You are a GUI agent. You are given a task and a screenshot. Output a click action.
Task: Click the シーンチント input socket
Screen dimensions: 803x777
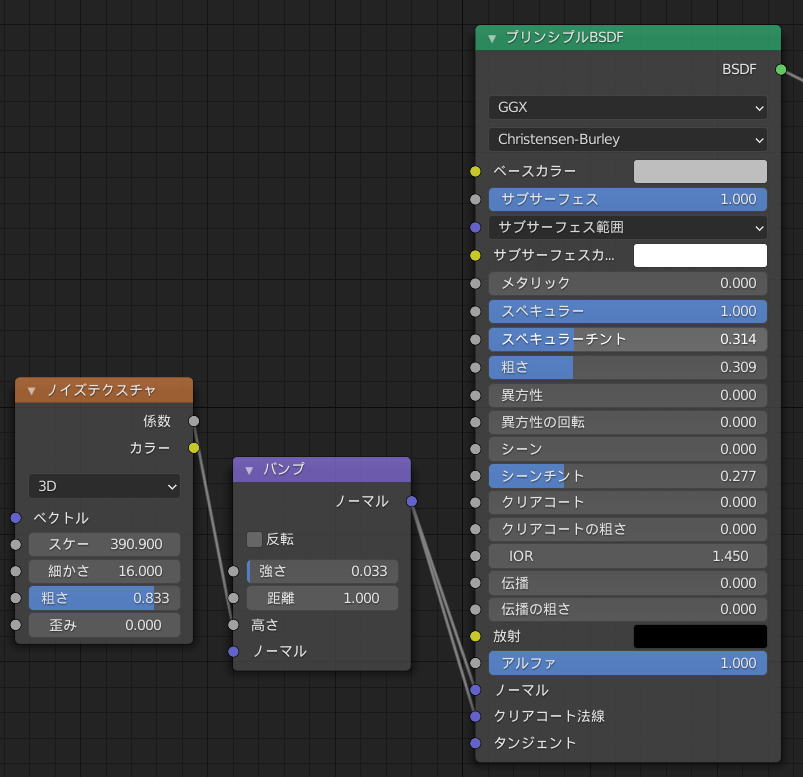475,476
